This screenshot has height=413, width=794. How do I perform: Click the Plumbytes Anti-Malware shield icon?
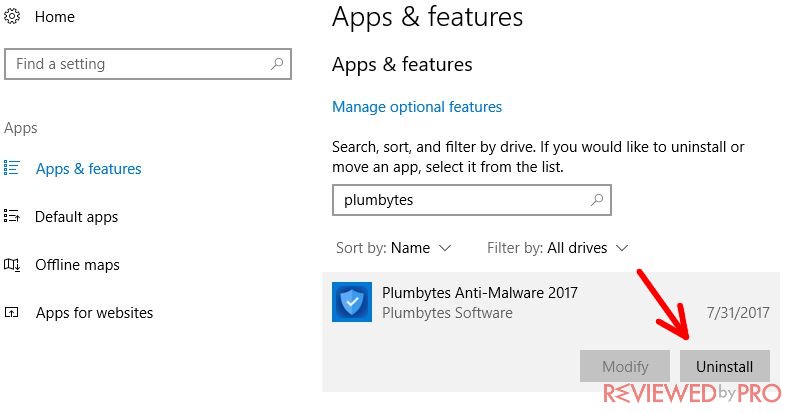click(x=352, y=302)
